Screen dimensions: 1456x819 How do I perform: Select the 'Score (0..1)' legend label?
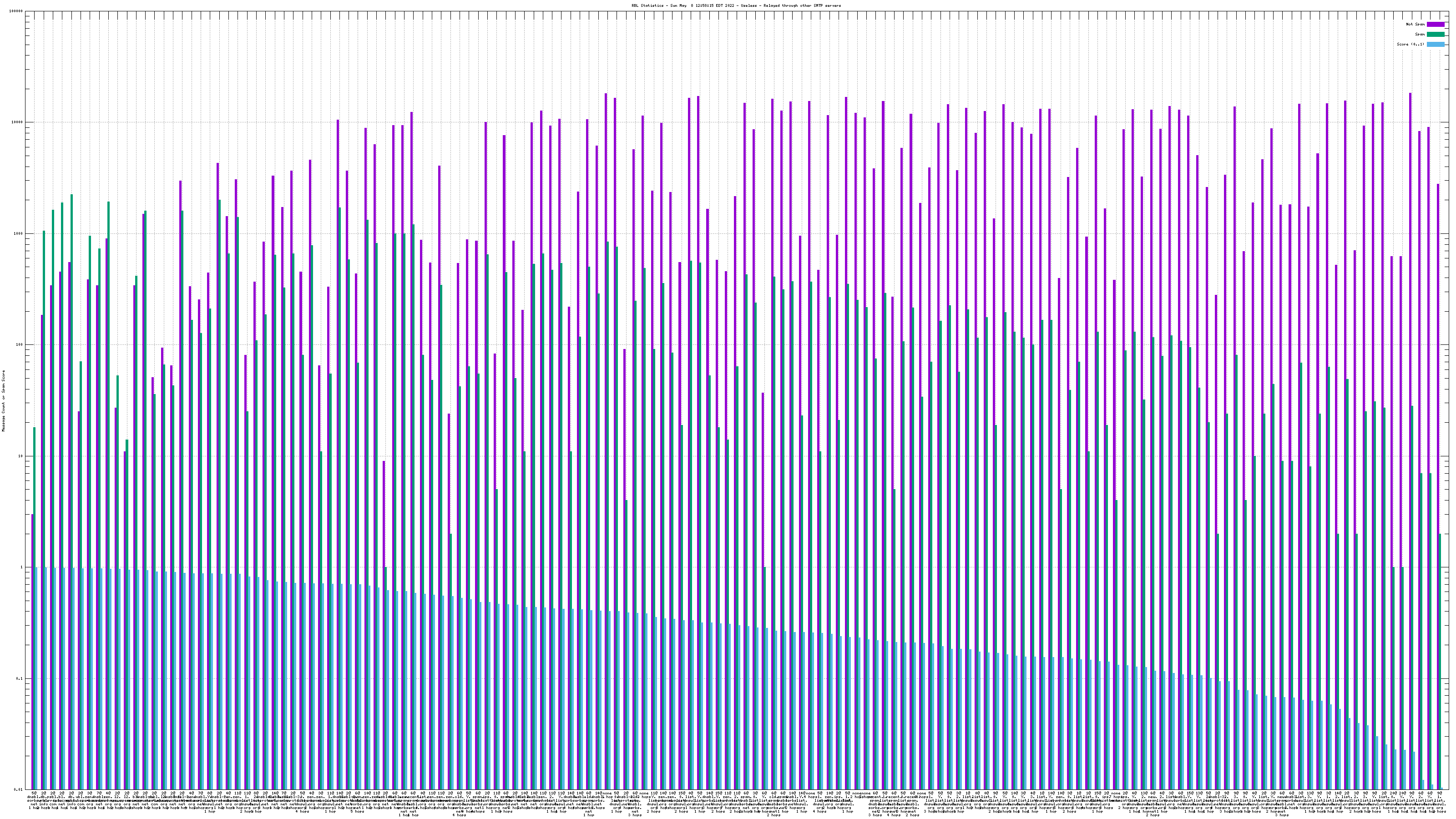(x=1411, y=44)
